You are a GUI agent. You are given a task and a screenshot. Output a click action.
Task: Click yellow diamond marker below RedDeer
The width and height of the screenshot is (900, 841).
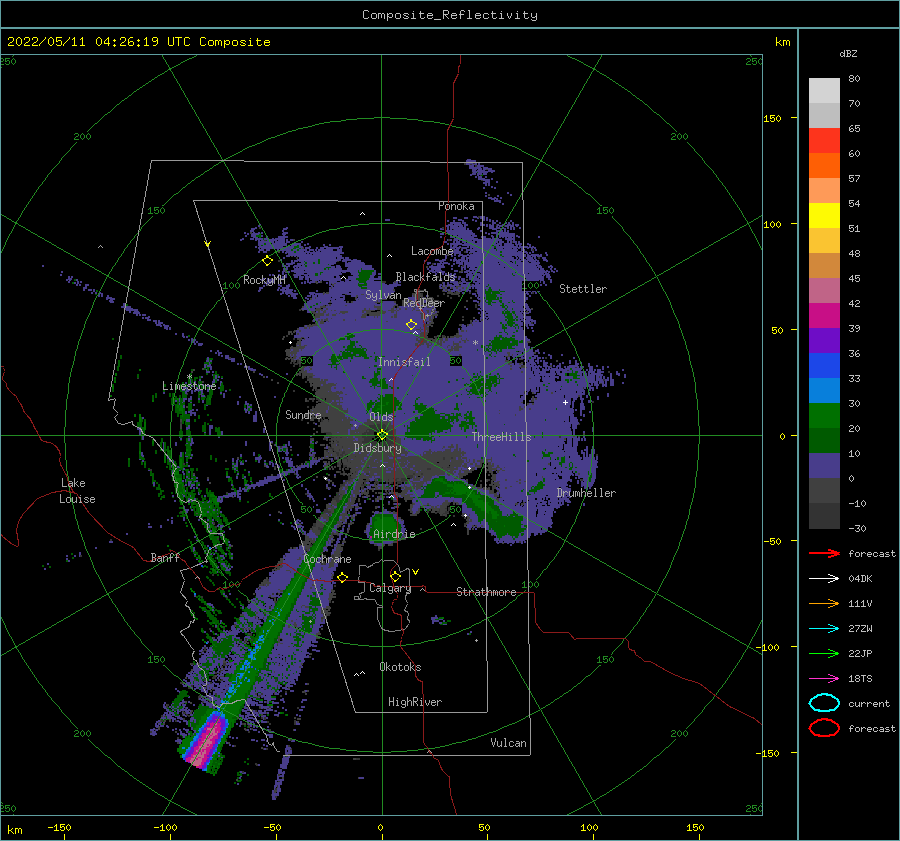[x=412, y=325]
